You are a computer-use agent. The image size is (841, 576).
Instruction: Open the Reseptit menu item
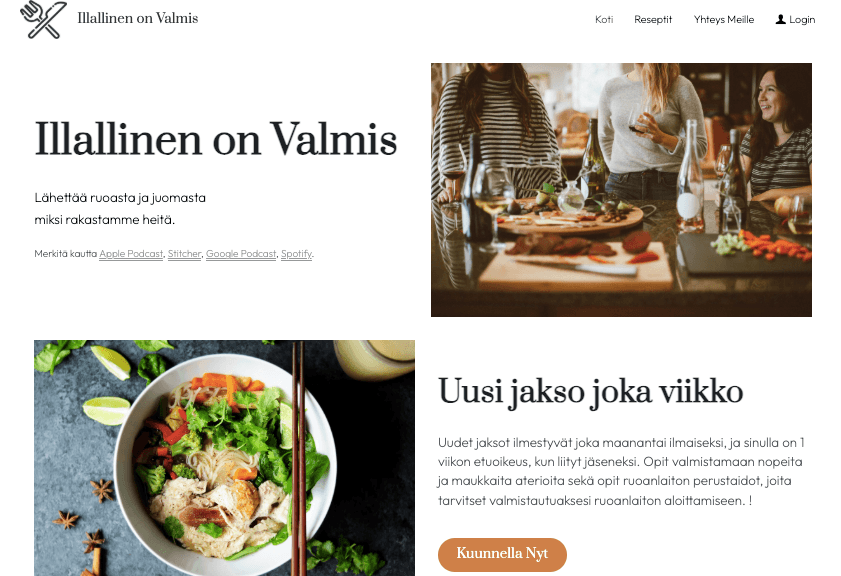pyautogui.click(x=653, y=19)
